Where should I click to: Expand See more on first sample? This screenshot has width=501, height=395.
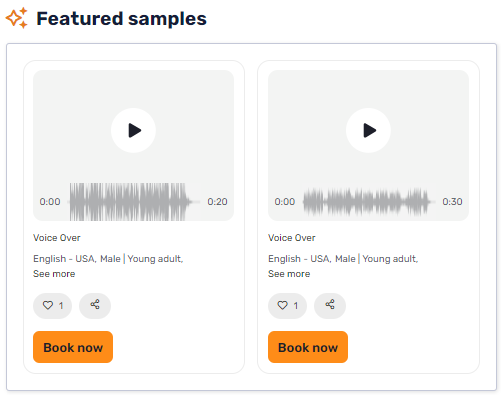coord(54,274)
